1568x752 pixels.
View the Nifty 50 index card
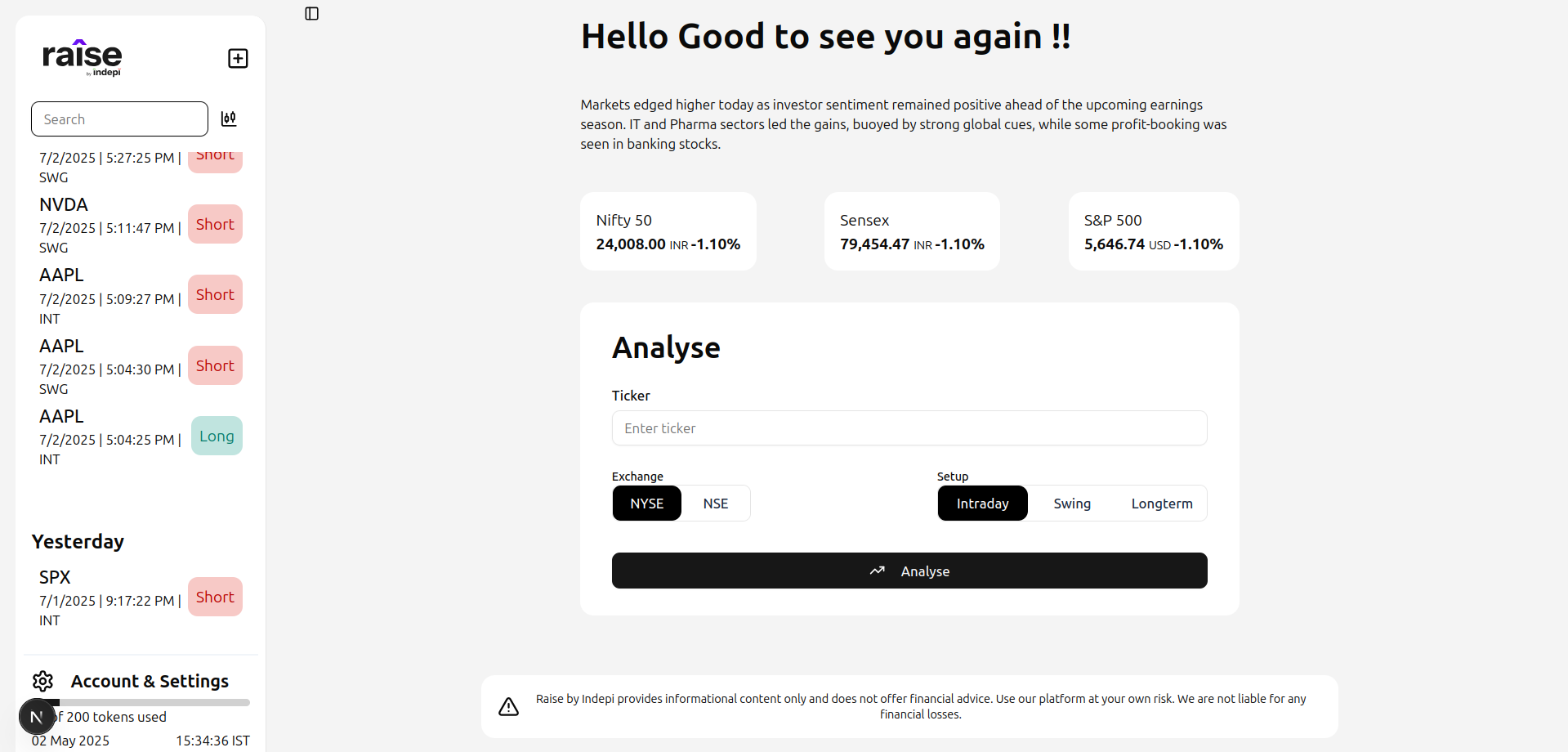[668, 231]
